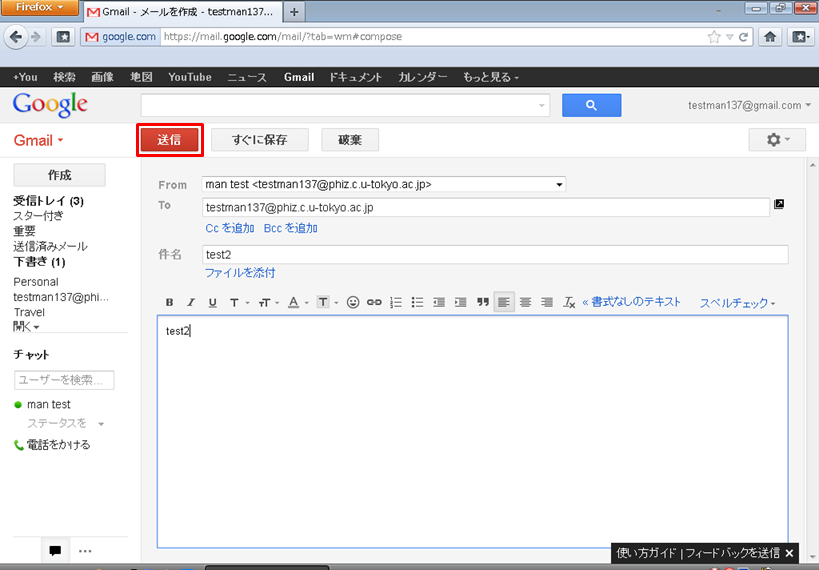Open the Important (重要) folder

25,231
